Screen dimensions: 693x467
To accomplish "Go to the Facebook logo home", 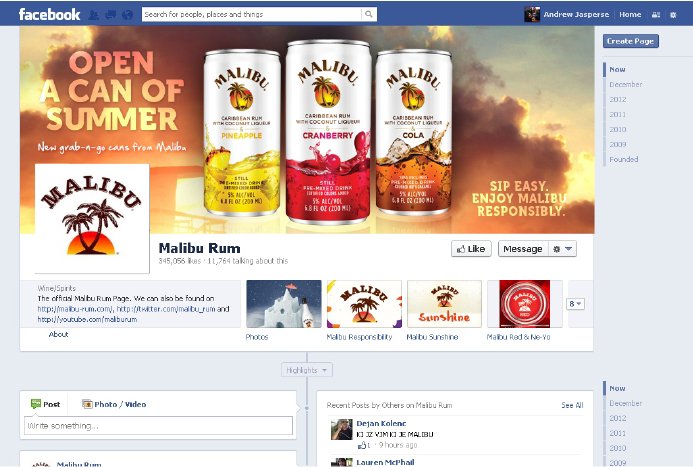I will 49,14.
